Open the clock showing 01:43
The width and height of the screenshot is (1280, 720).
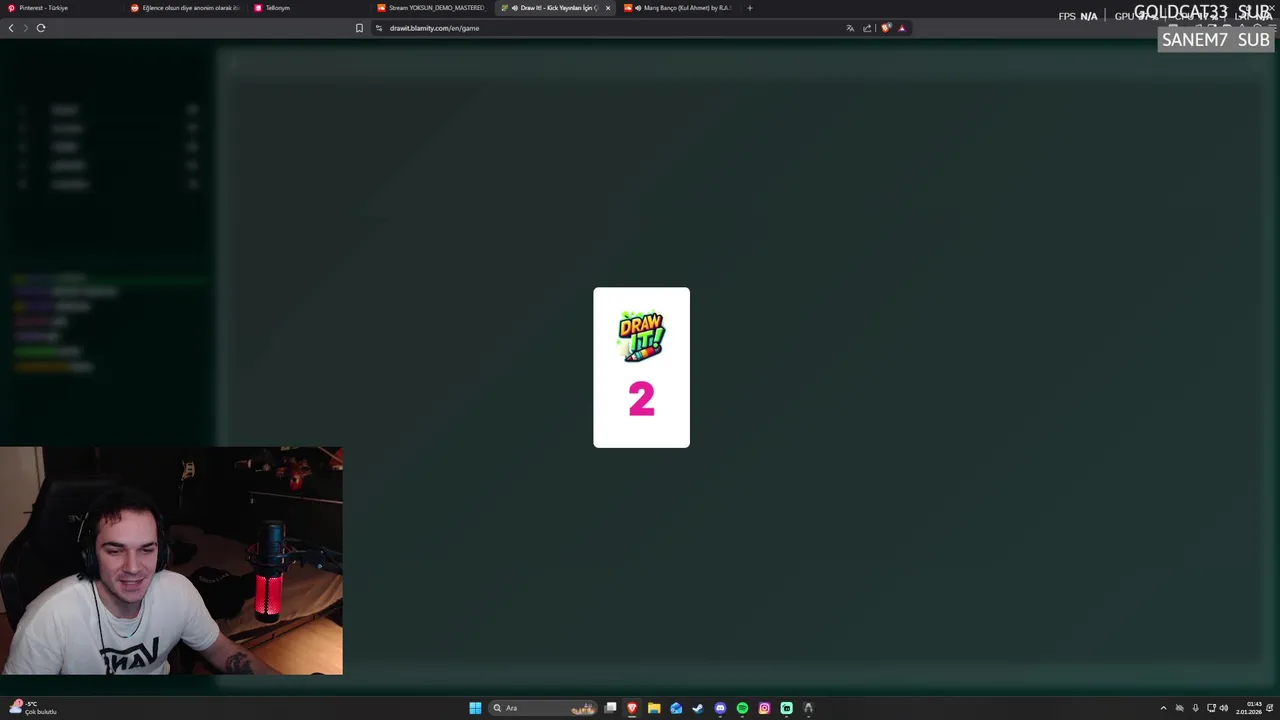click(1249, 708)
